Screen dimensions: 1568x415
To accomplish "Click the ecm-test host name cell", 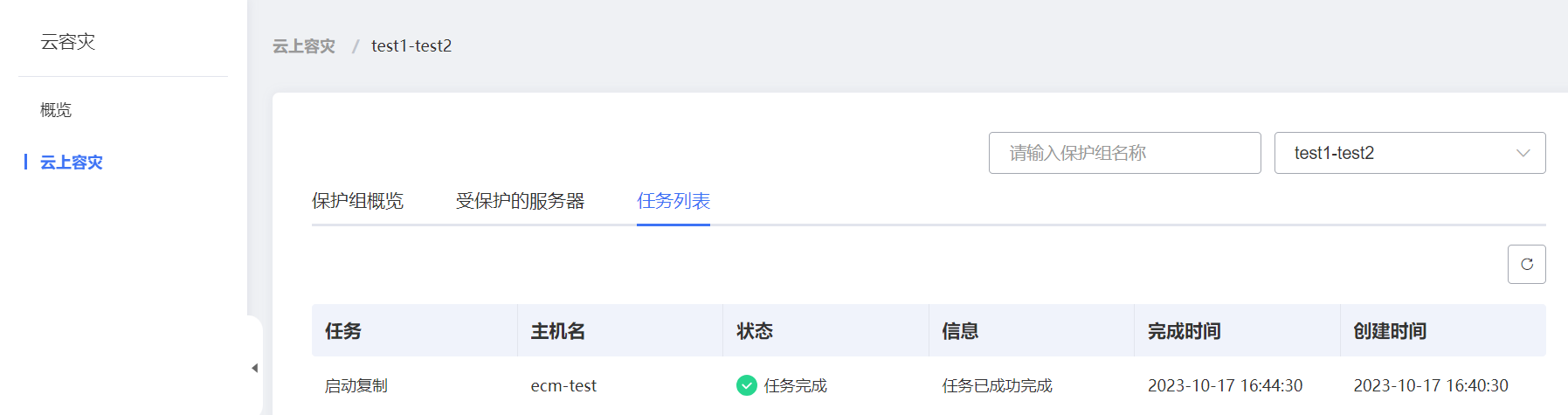I will coord(563,385).
